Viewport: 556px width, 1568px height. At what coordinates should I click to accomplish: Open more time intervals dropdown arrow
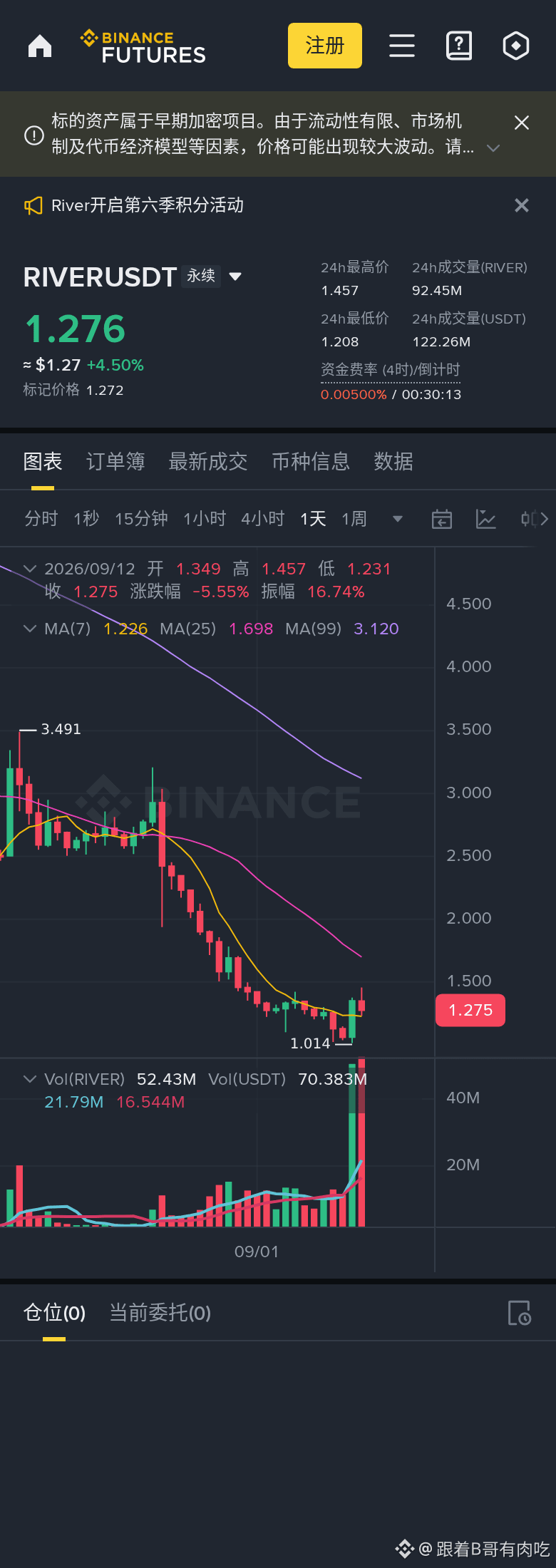[398, 519]
